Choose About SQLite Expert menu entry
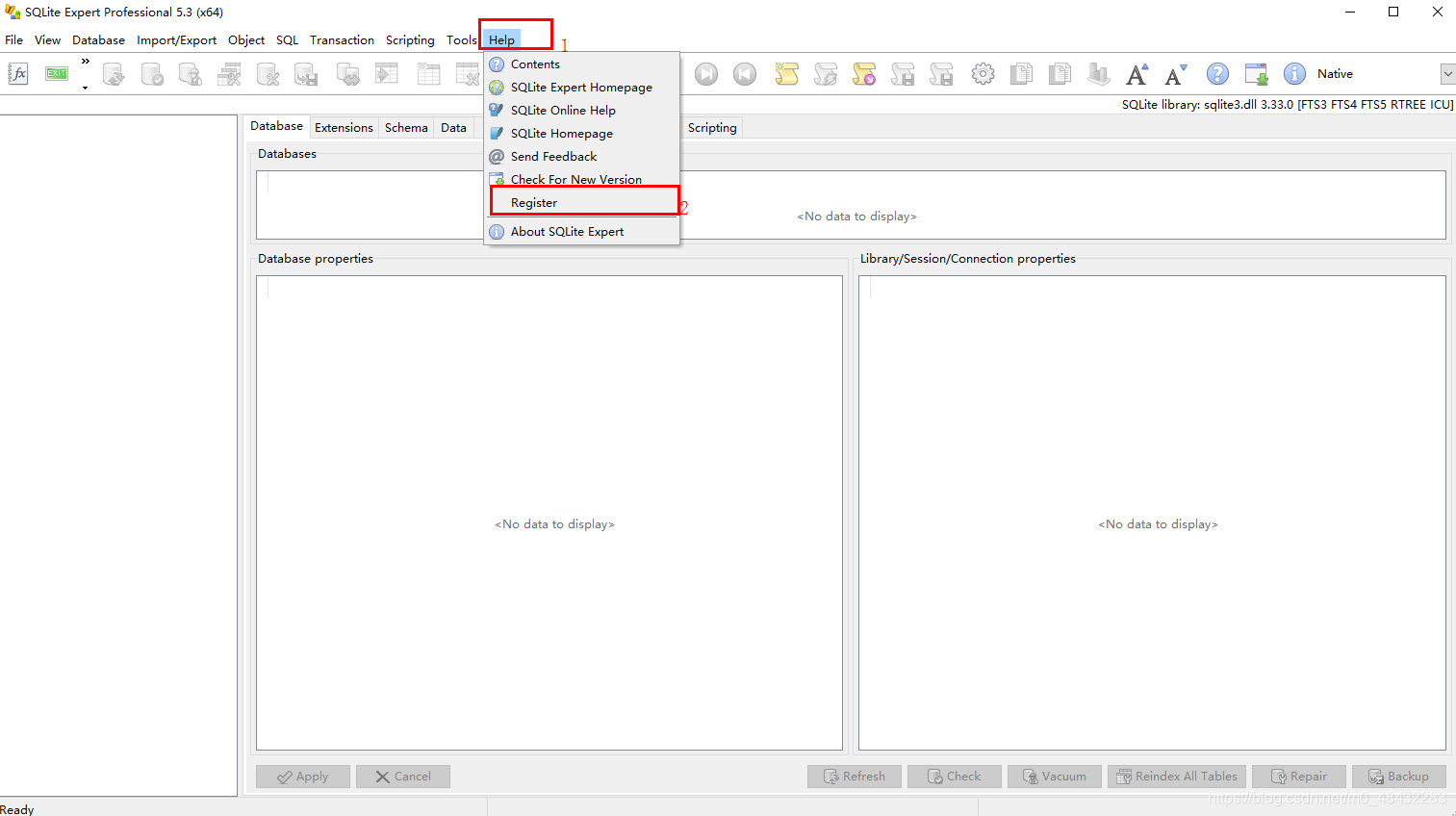This screenshot has width=1456, height=816. pyautogui.click(x=582, y=232)
